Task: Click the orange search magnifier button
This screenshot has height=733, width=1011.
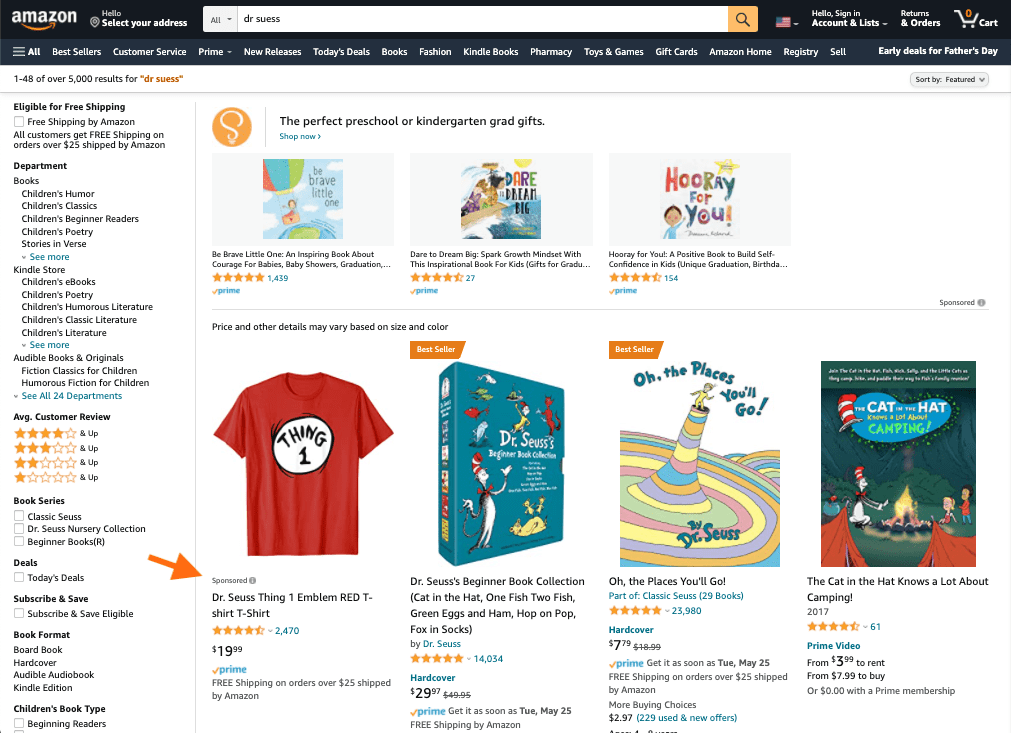Action: coord(742,20)
